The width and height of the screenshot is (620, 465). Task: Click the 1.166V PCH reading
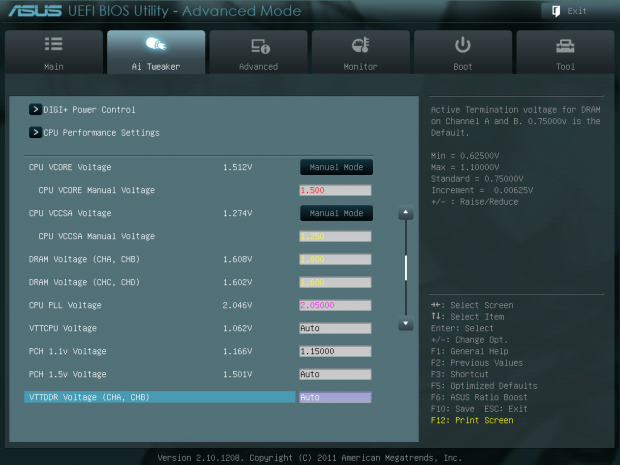(x=238, y=351)
